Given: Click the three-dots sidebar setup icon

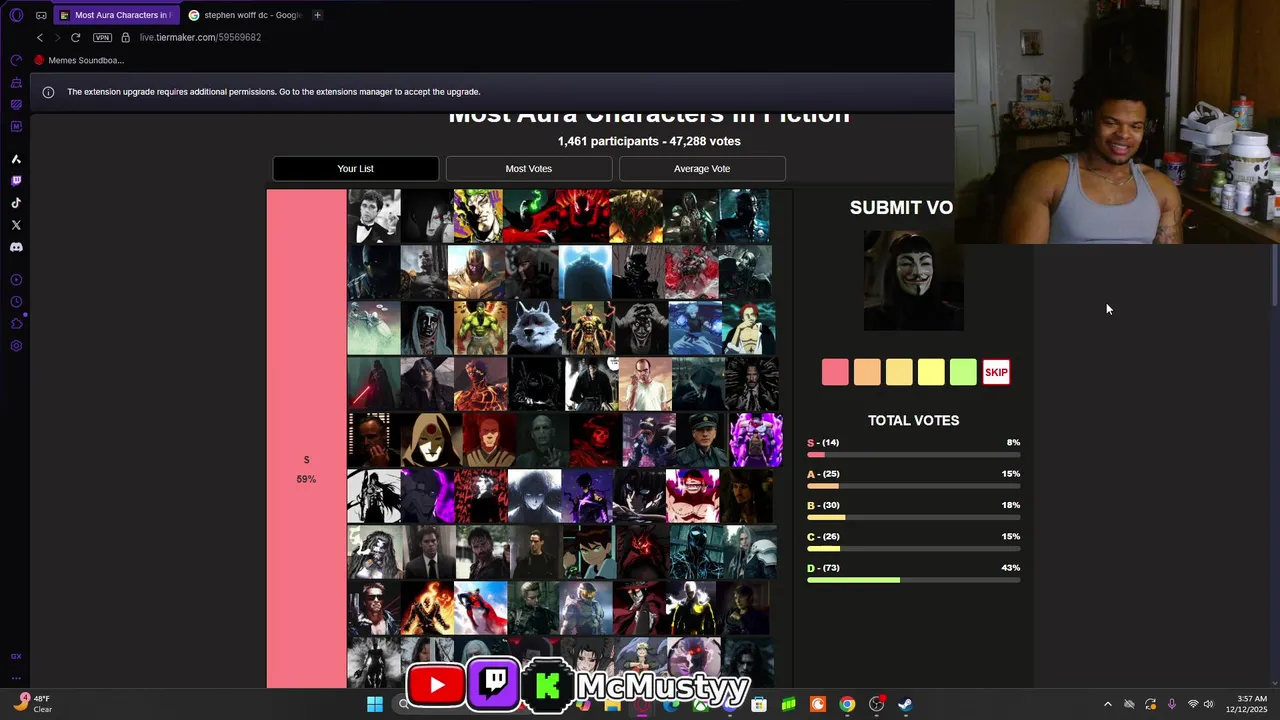Looking at the screenshot, I should (16, 678).
